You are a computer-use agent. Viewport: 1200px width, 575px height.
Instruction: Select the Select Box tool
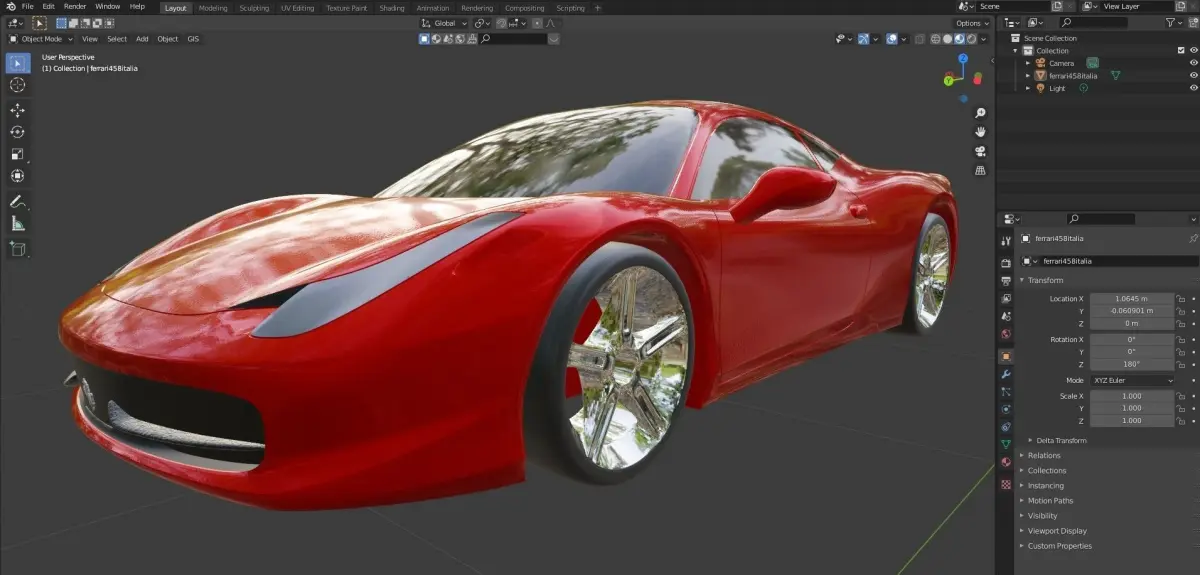point(18,63)
